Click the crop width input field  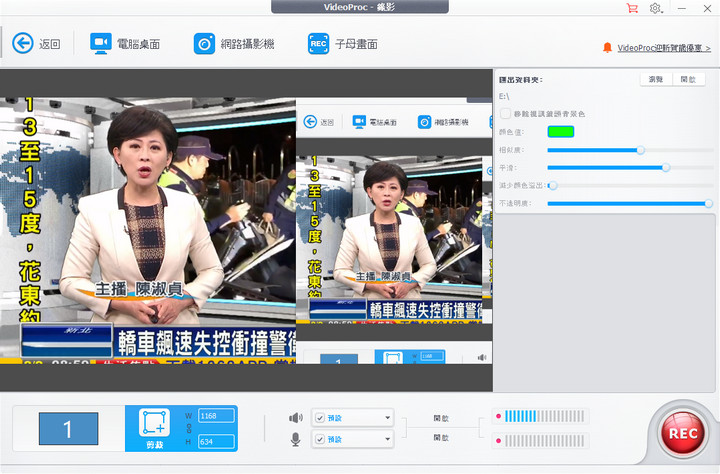click(x=215, y=414)
